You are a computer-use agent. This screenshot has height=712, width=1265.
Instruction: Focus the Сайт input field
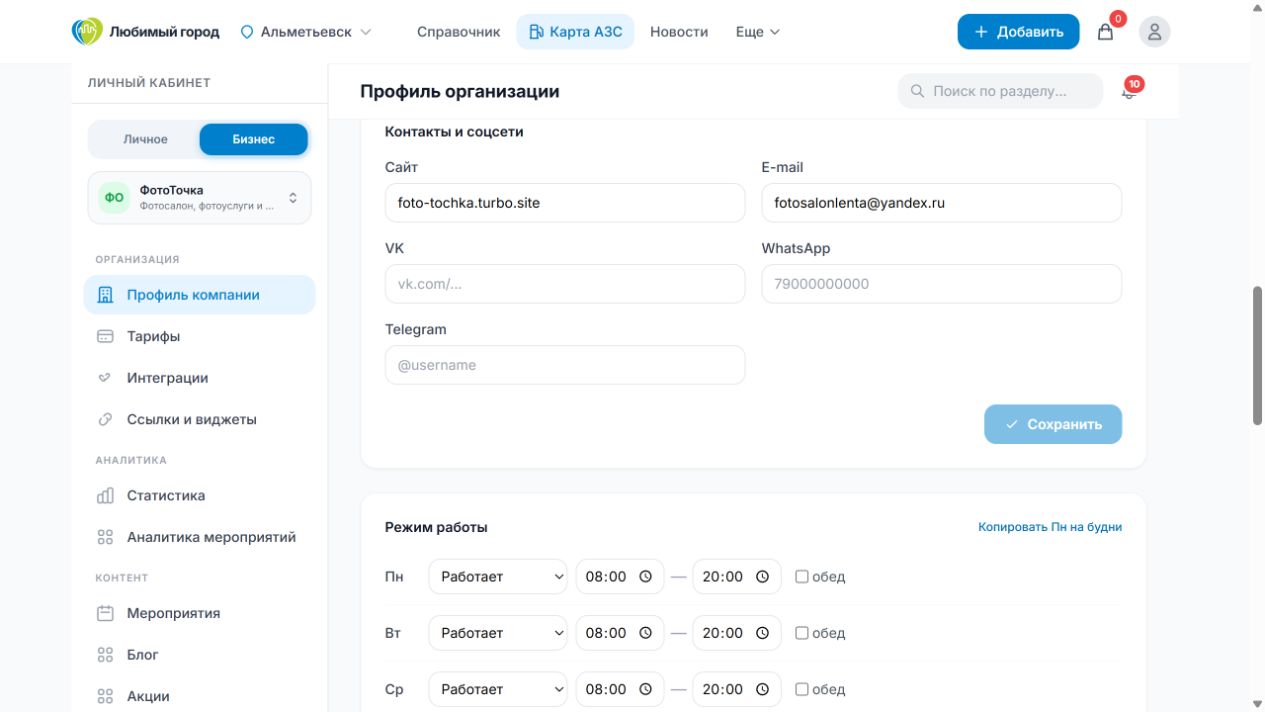point(565,203)
